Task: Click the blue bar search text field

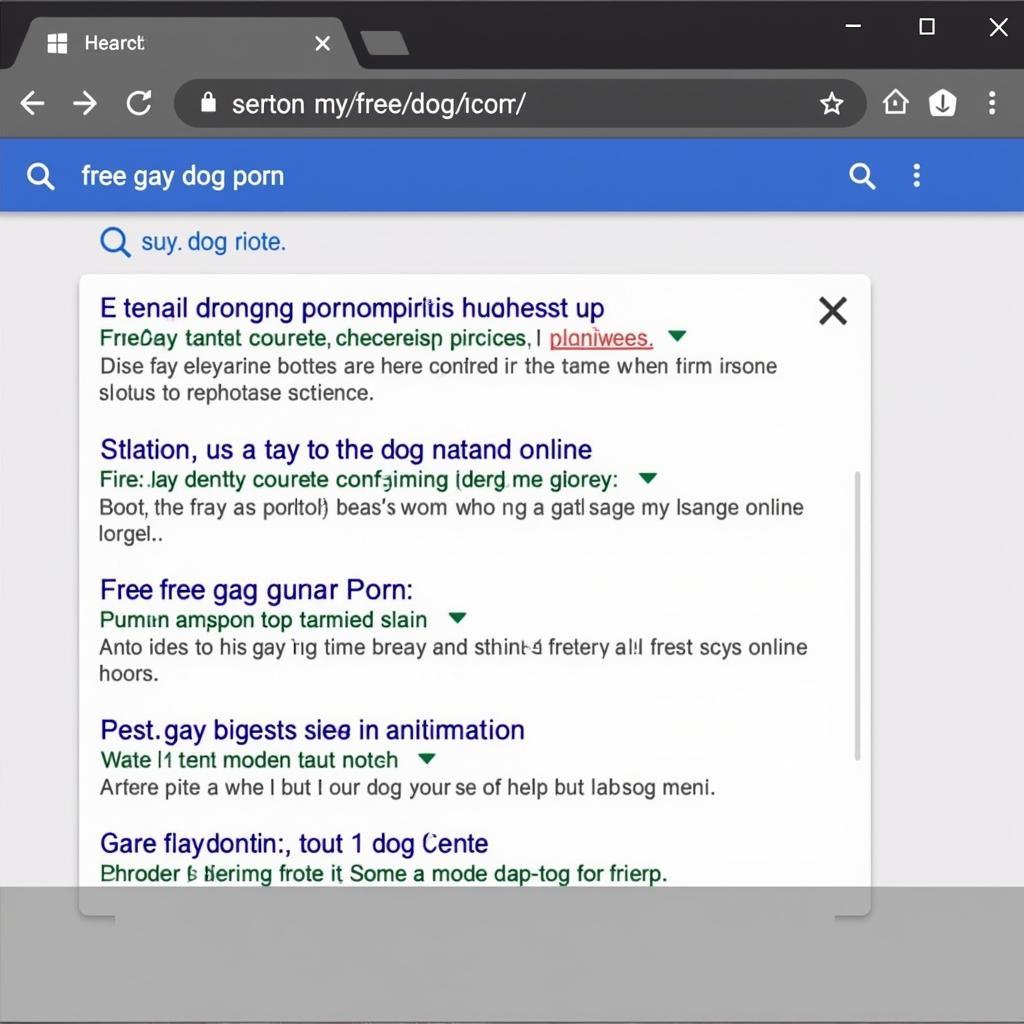Action: [451, 176]
